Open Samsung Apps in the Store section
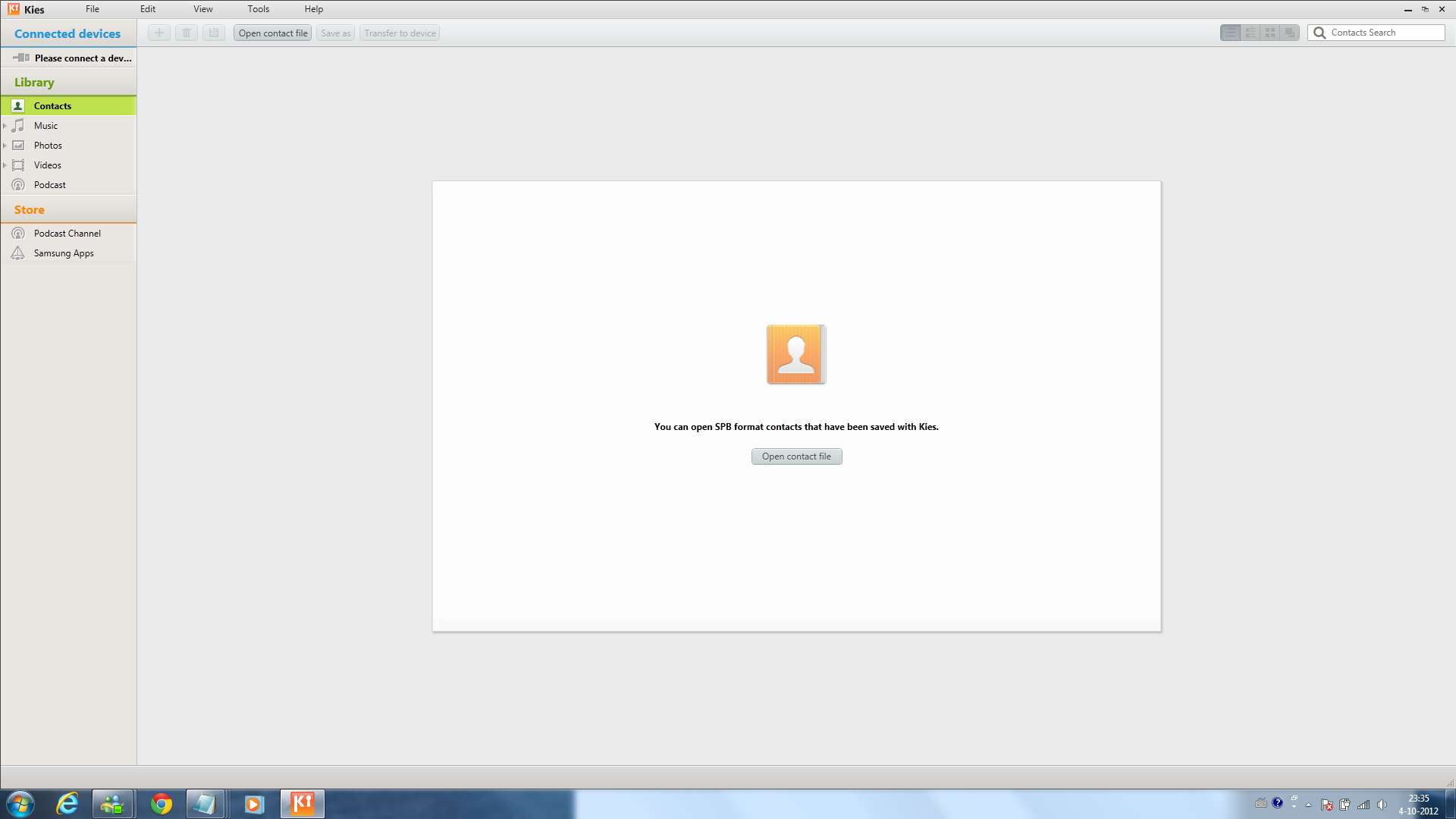The image size is (1456, 819). [x=64, y=253]
